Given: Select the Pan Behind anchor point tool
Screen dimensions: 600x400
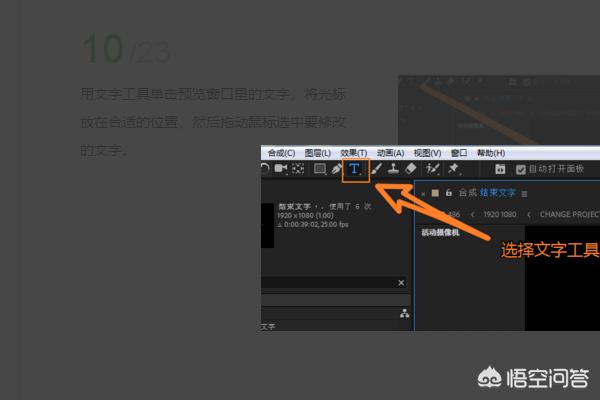Looking at the screenshot, I should tap(298, 170).
